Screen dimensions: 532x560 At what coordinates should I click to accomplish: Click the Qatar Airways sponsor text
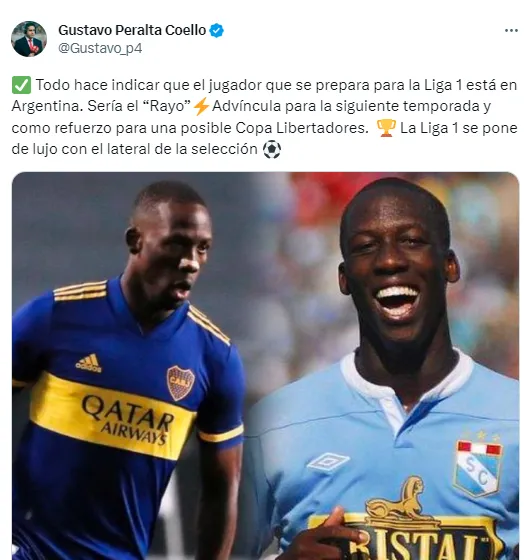(128, 420)
